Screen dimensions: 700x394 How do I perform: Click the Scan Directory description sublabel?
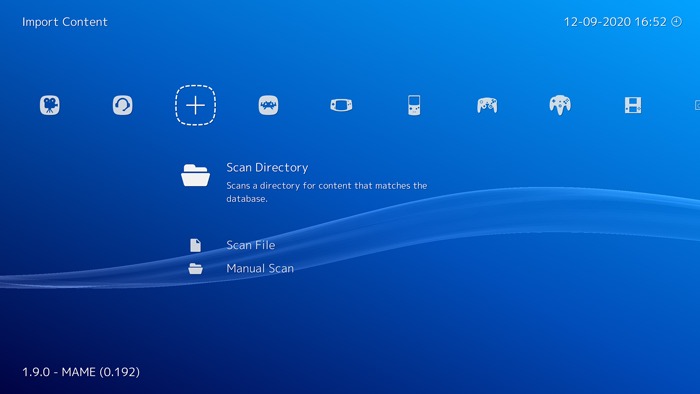click(x=326, y=192)
